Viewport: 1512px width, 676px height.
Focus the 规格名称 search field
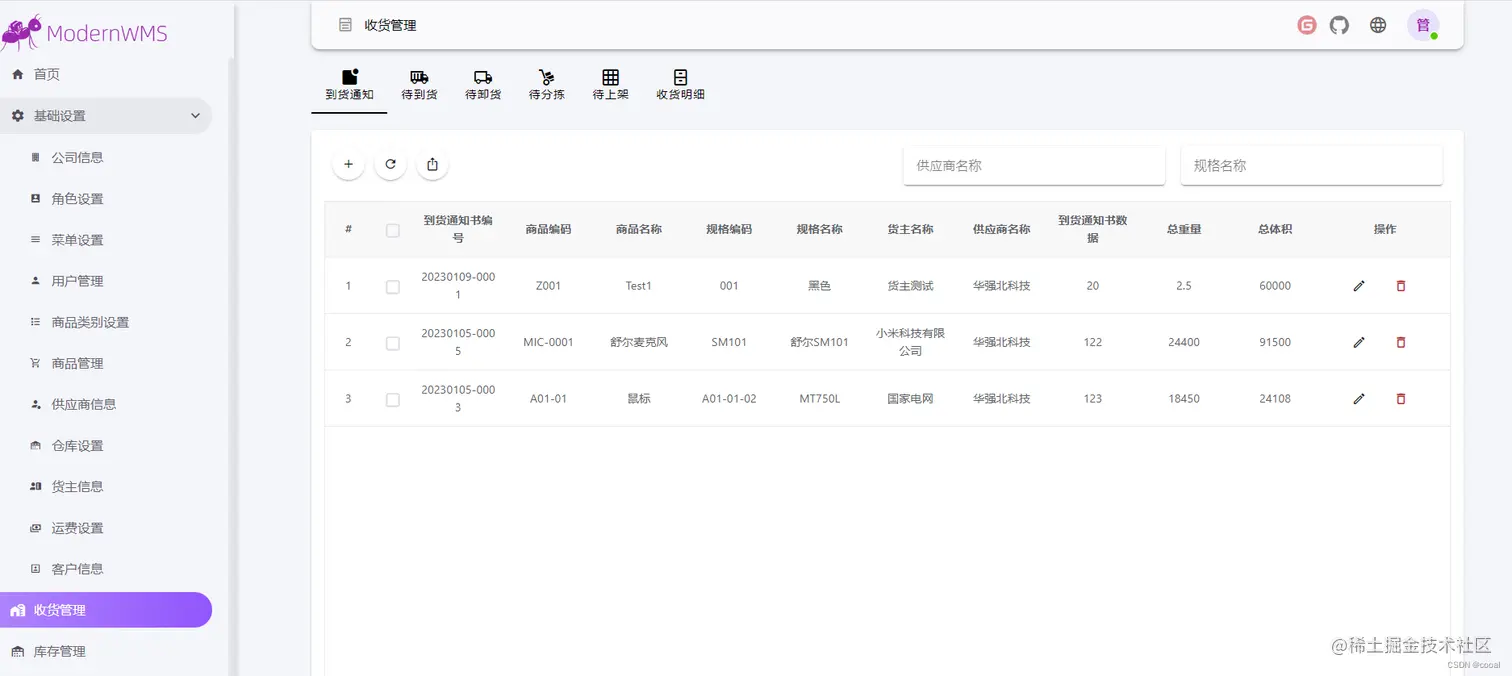click(x=1311, y=165)
